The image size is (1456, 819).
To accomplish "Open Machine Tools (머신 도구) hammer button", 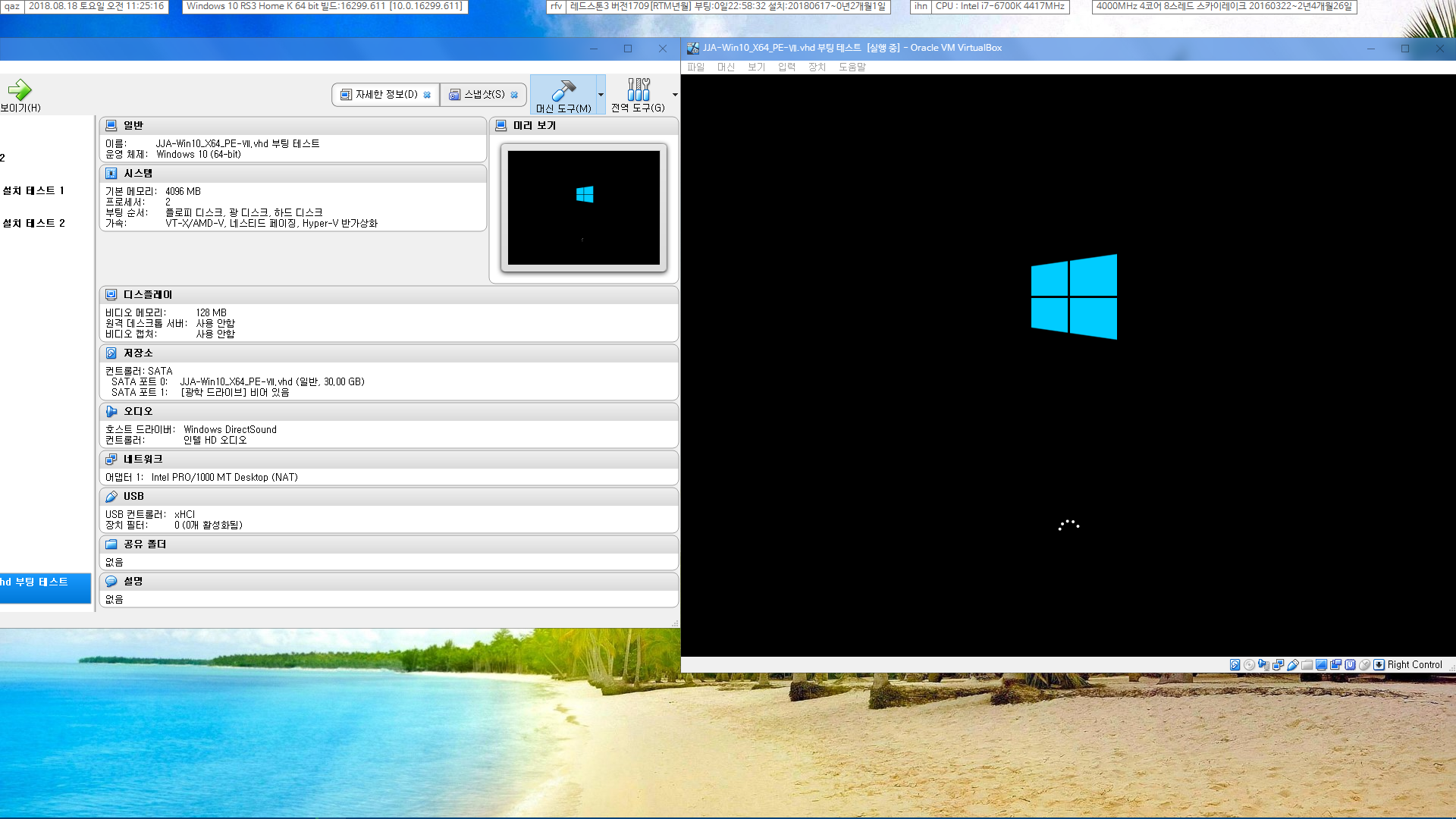I will tap(563, 95).
